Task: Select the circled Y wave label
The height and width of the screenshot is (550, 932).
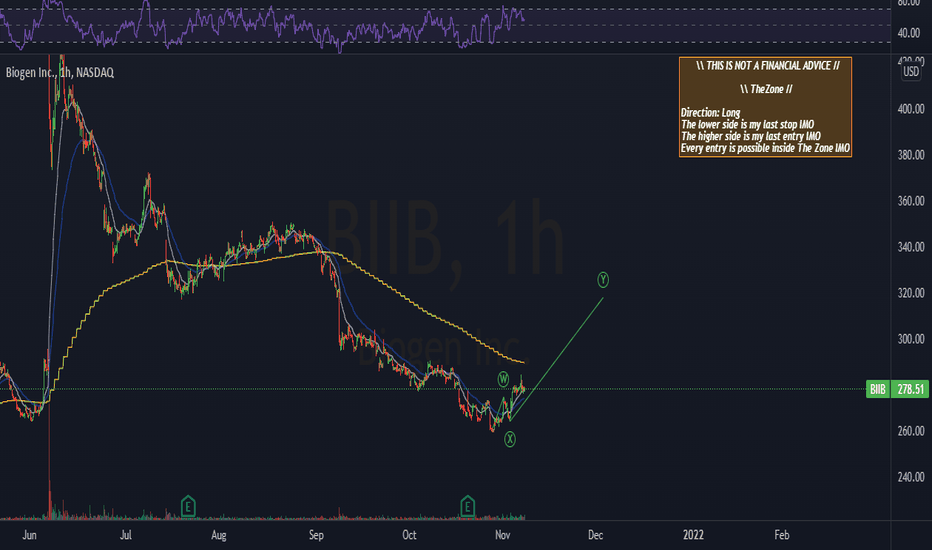Action: [x=603, y=279]
